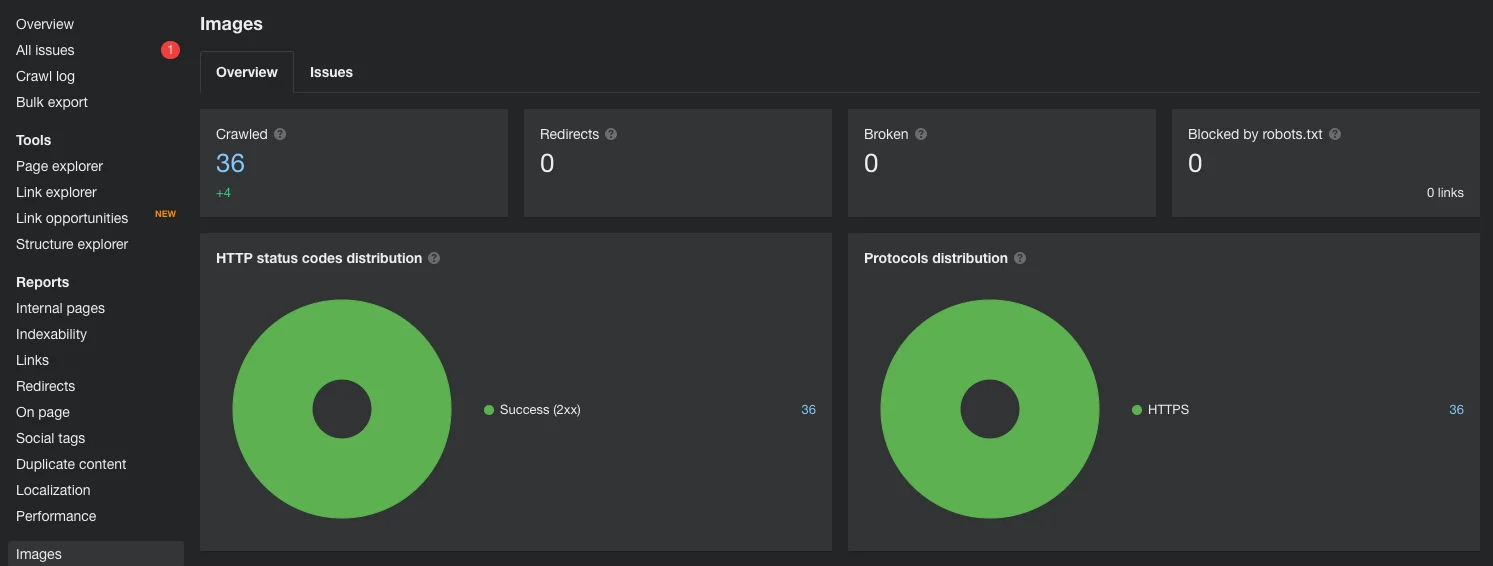Viewport: 1493px width, 566px height.
Task: Open Link explorer tool
Action: pos(56,192)
